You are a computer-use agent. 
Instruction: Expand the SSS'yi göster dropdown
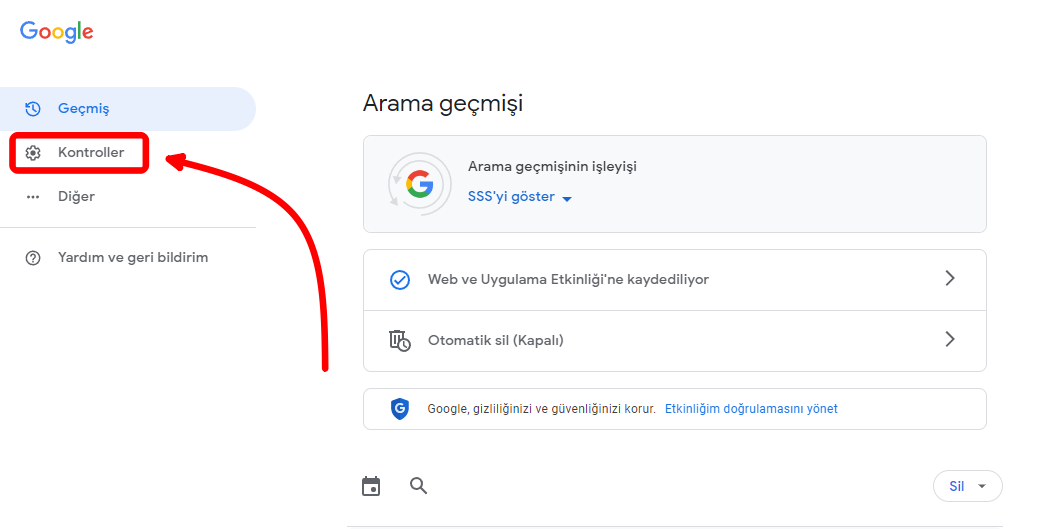point(520,197)
